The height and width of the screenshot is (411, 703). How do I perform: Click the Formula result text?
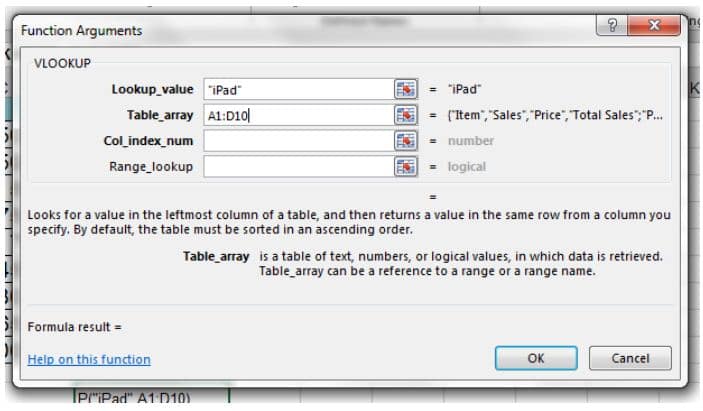click(x=74, y=327)
